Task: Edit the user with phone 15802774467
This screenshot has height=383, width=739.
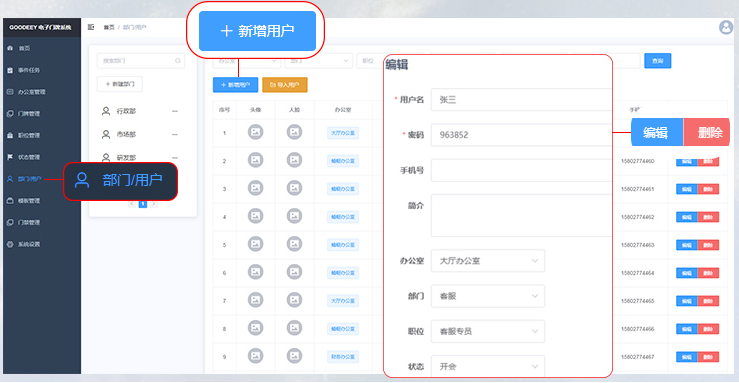Action: coord(687,357)
